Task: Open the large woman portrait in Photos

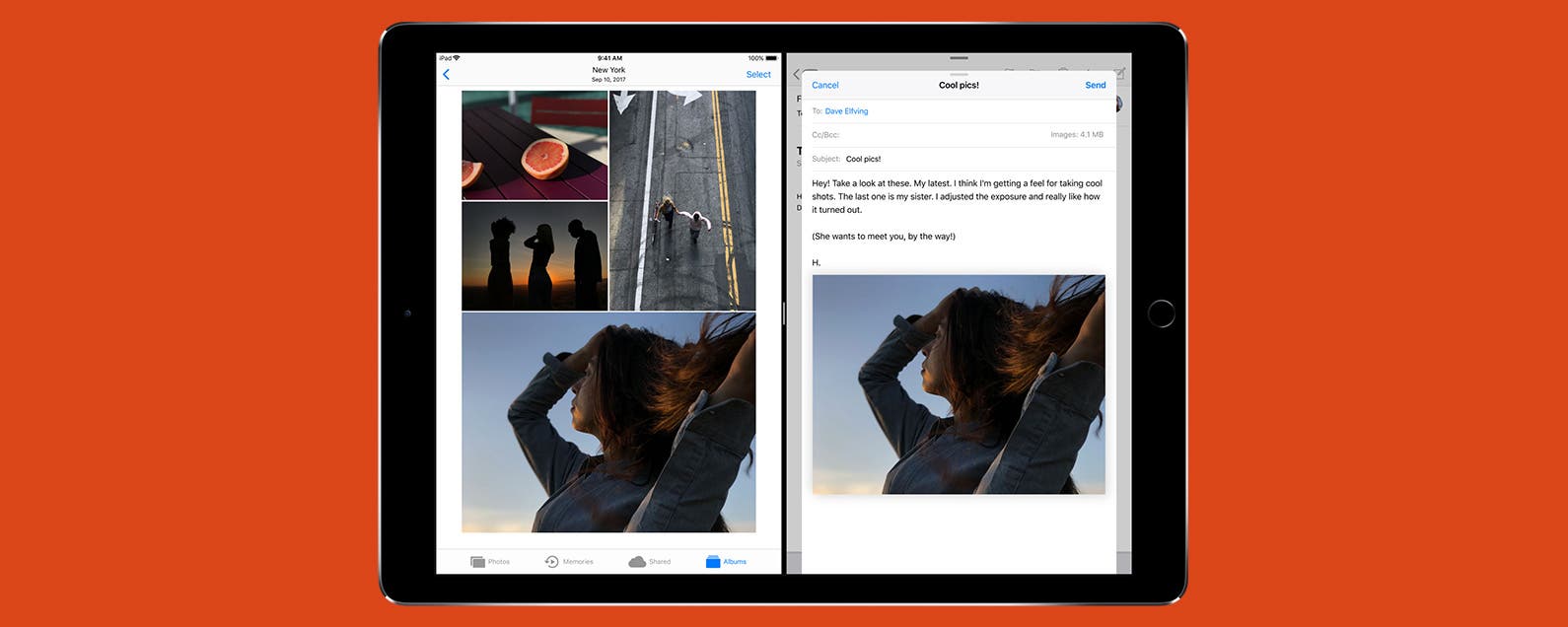Action: pyautogui.click(x=608, y=423)
